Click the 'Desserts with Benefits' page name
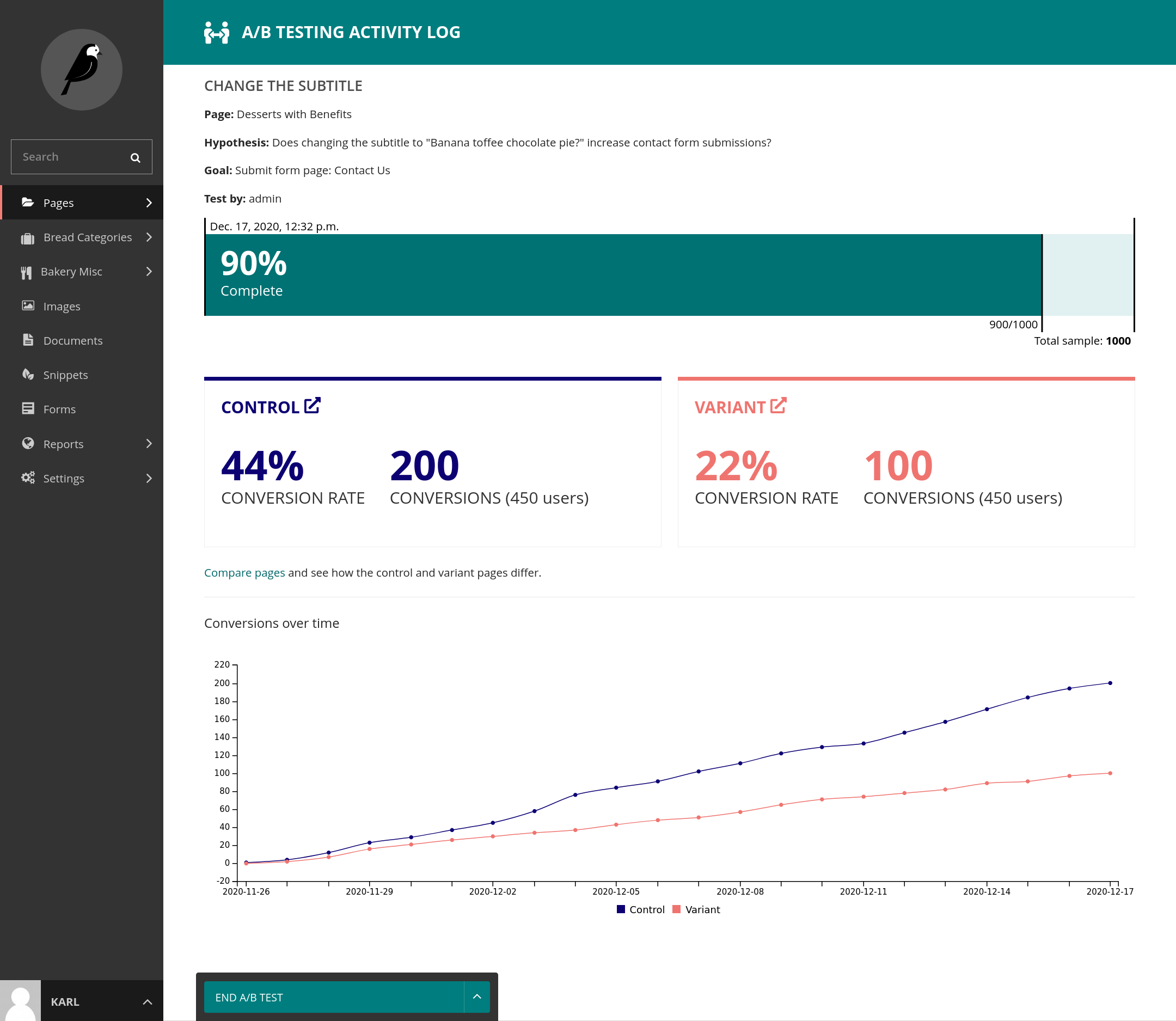 [294, 114]
